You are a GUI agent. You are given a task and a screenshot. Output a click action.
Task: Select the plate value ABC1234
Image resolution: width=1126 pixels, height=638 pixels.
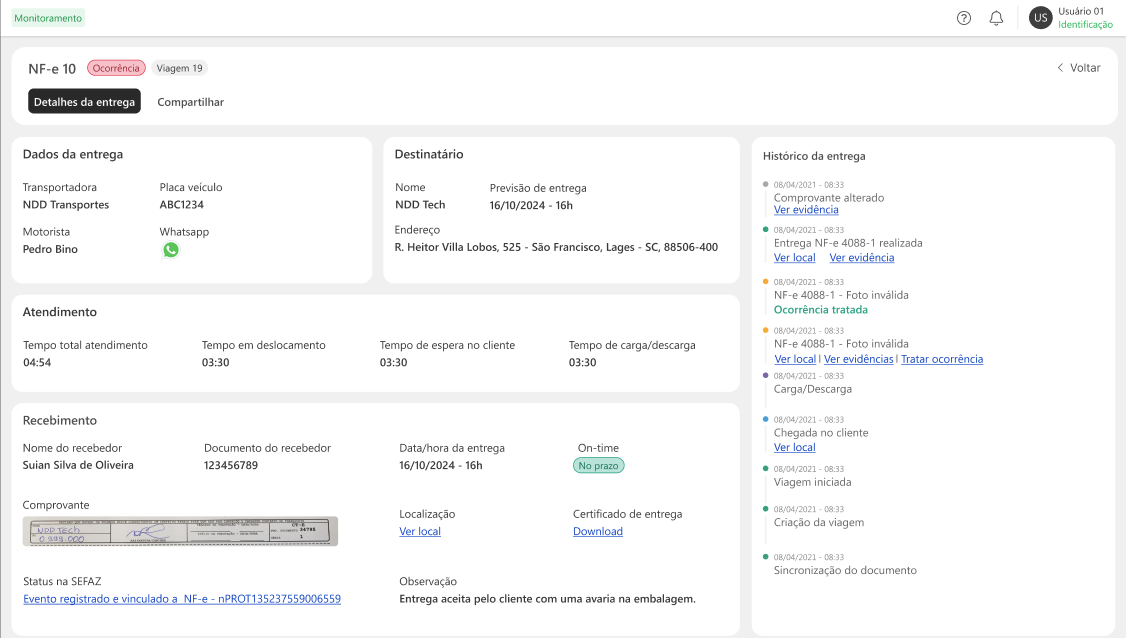click(x=182, y=205)
